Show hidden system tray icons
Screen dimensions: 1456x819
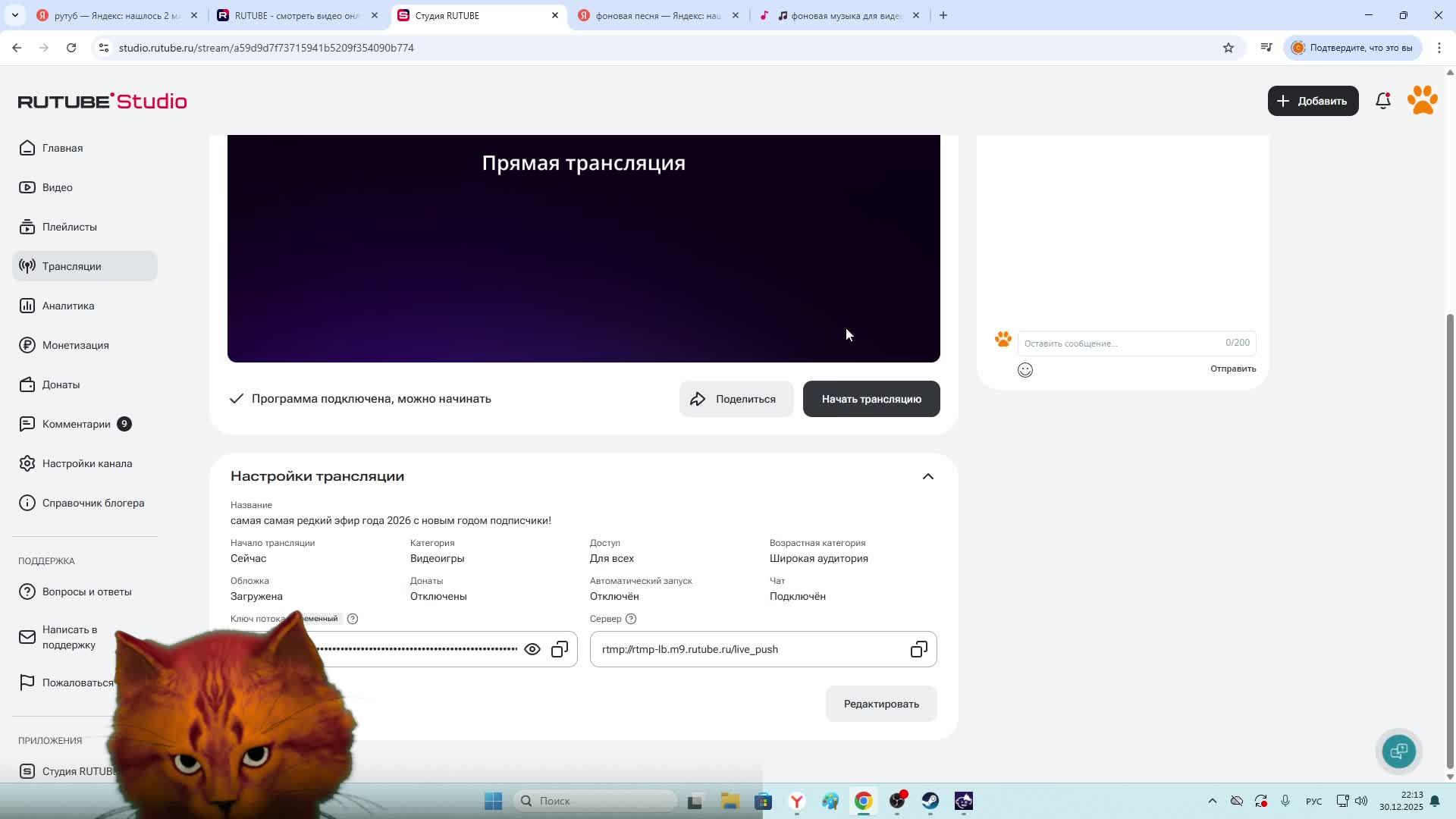point(1212,801)
